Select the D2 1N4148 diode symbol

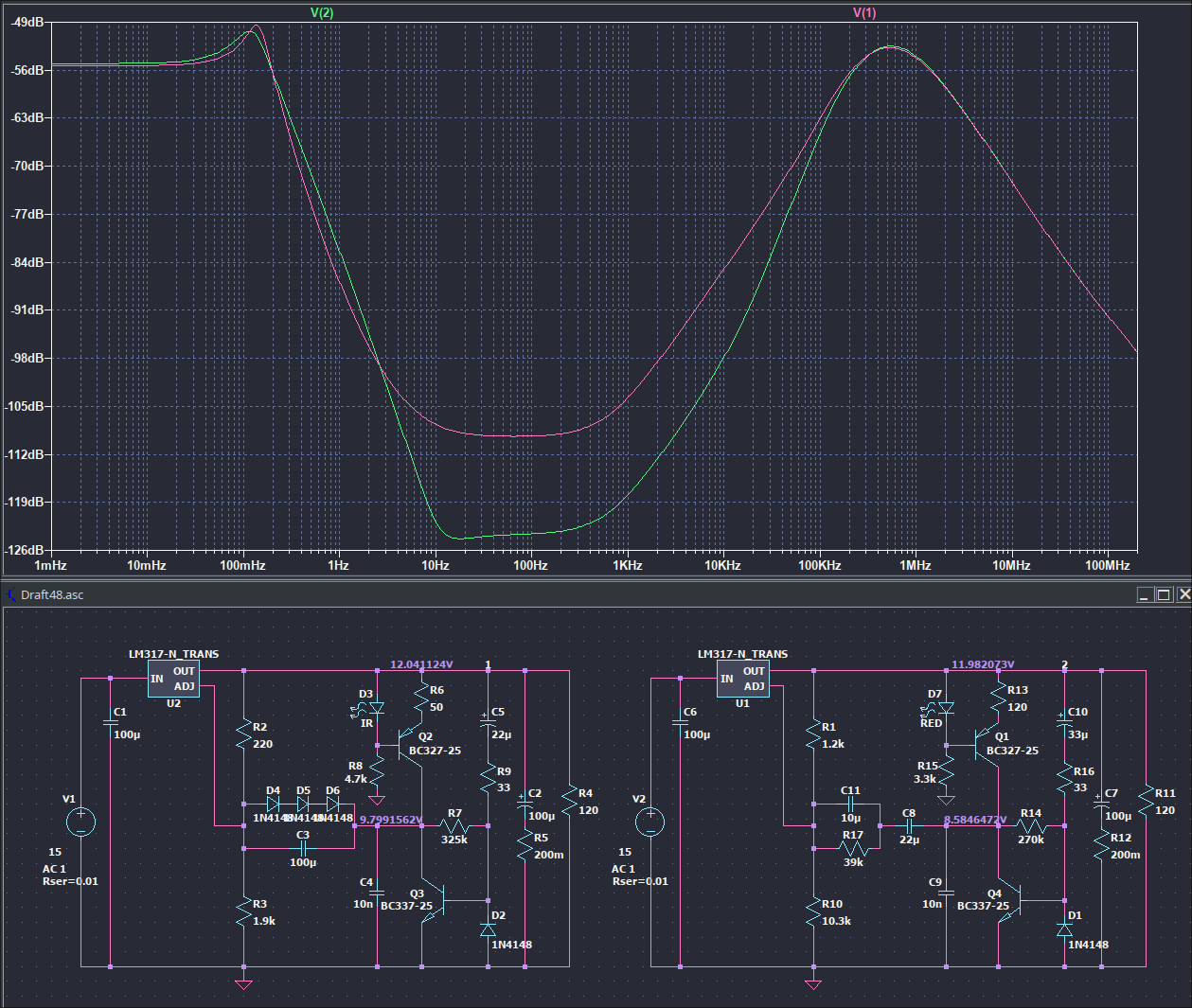[x=489, y=929]
